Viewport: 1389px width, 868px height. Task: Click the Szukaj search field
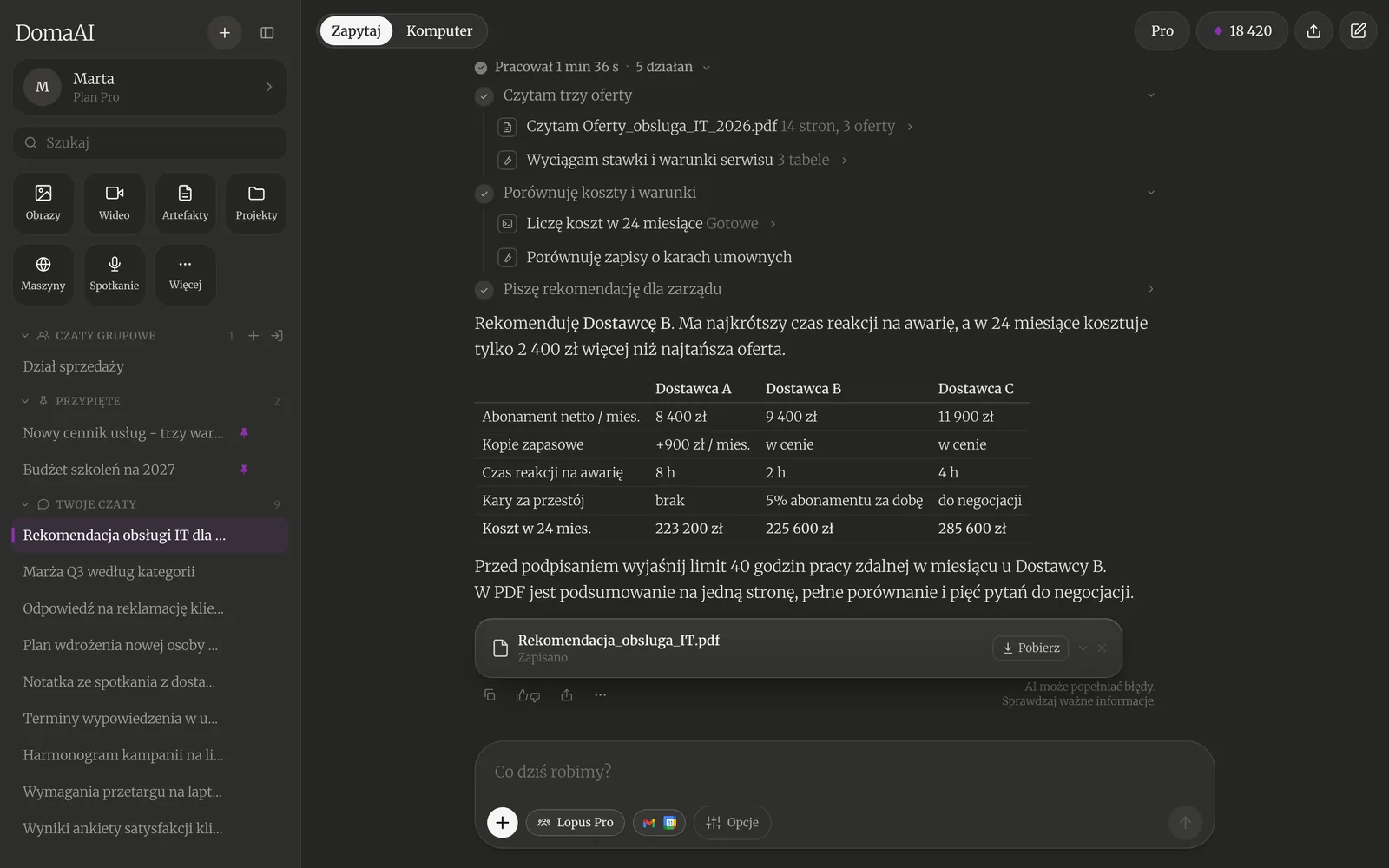[149, 142]
